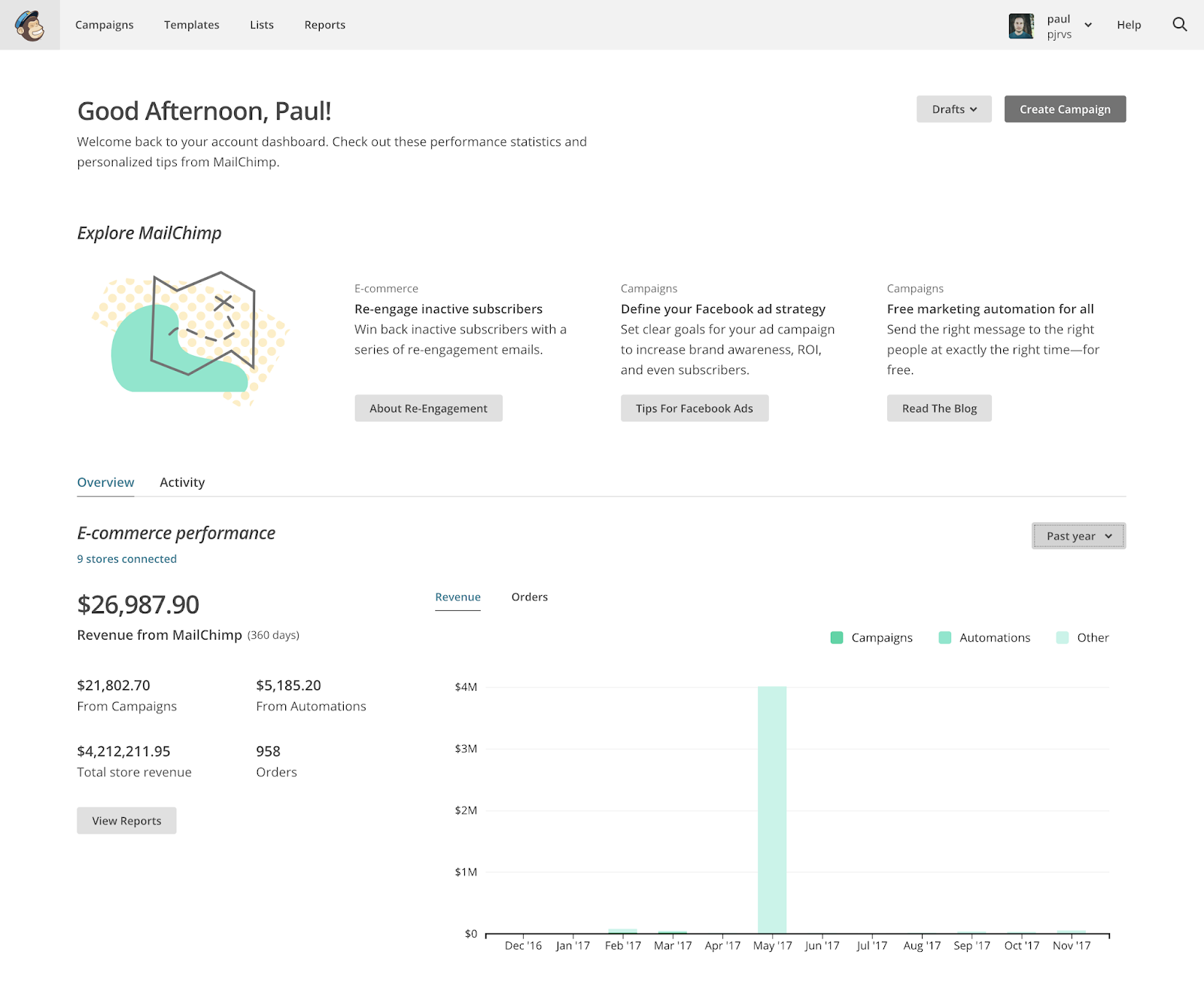The width and height of the screenshot is (1204, 982).
Task: Click the About Re-Engagement button
Action: (428, 408)
